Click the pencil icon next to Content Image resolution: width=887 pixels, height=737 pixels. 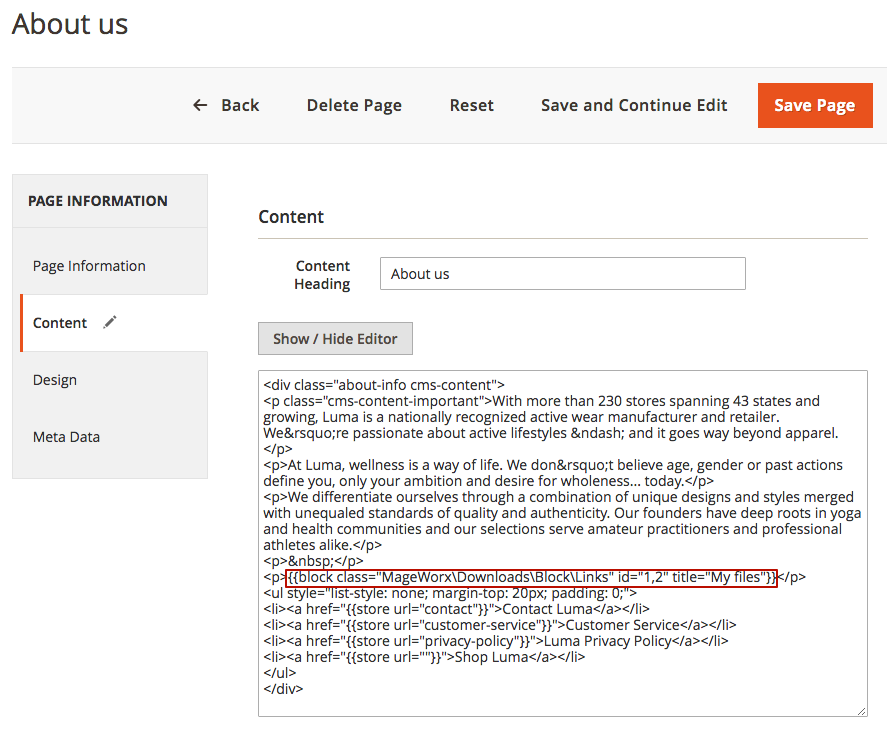click(110, 322)
